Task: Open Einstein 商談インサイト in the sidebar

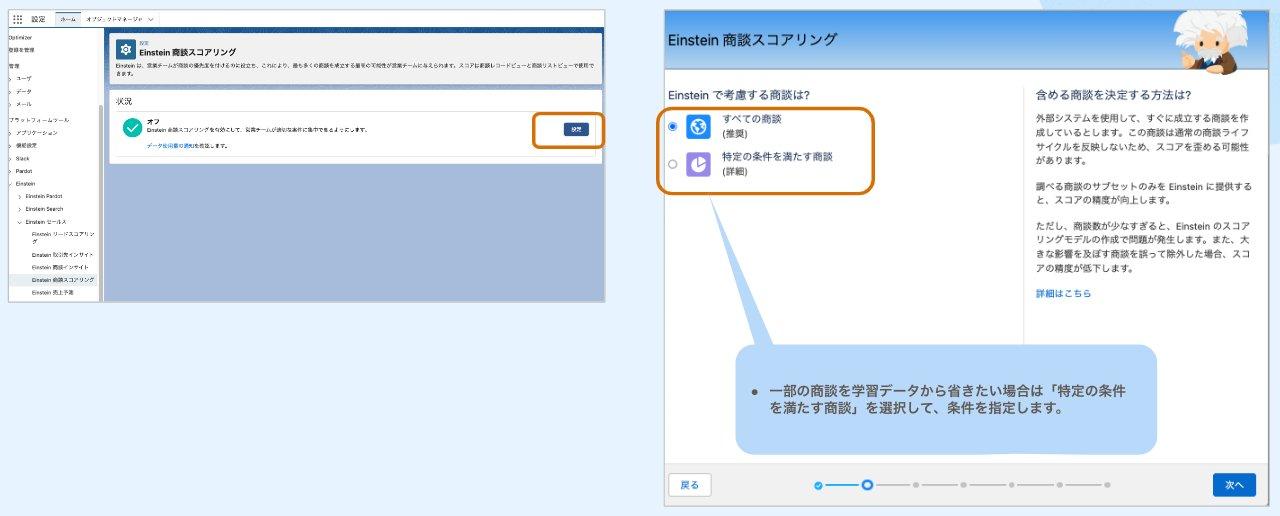Action: click(60, 267)
